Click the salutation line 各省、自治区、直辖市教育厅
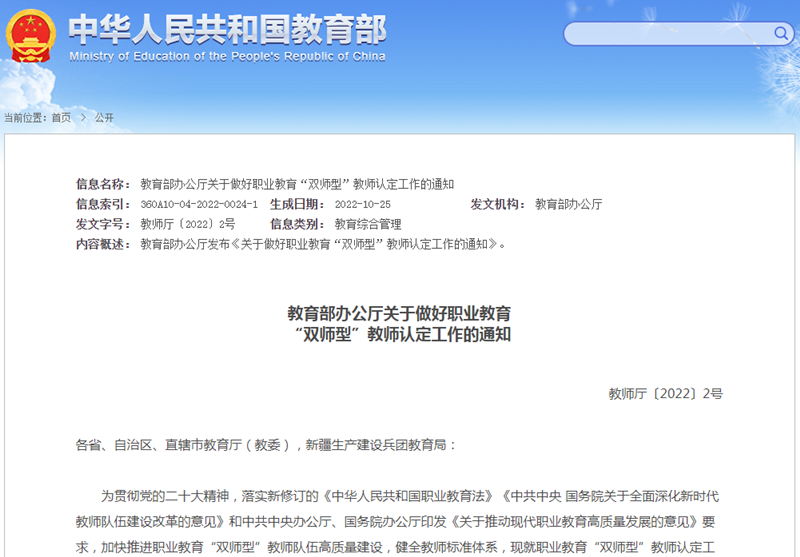The image size is (800, 557). (265, 445)
